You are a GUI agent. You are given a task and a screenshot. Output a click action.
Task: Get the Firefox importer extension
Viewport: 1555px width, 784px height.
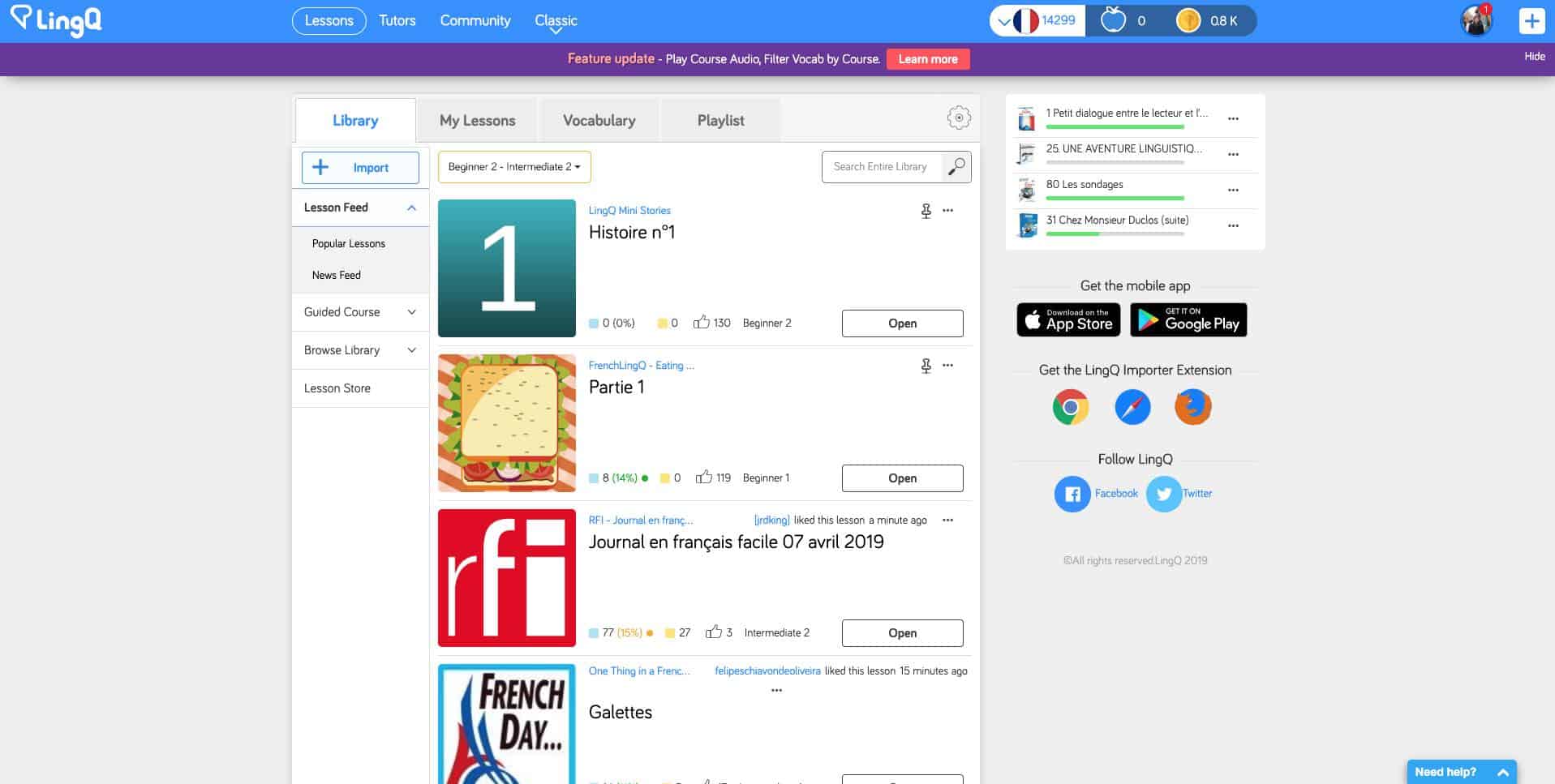point(1192,407)
